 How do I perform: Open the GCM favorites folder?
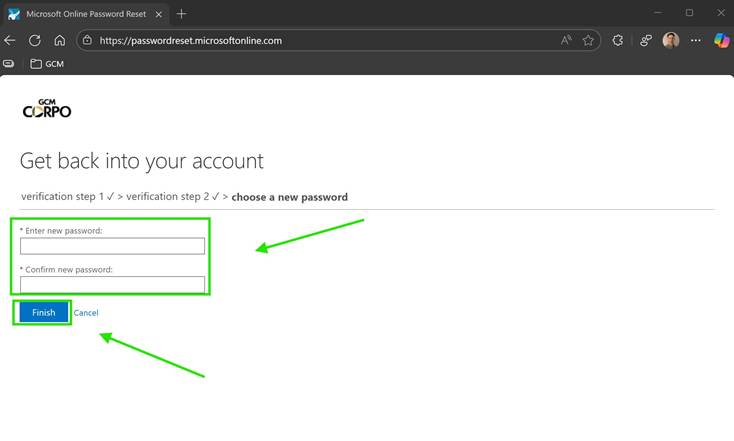(47, 64)
